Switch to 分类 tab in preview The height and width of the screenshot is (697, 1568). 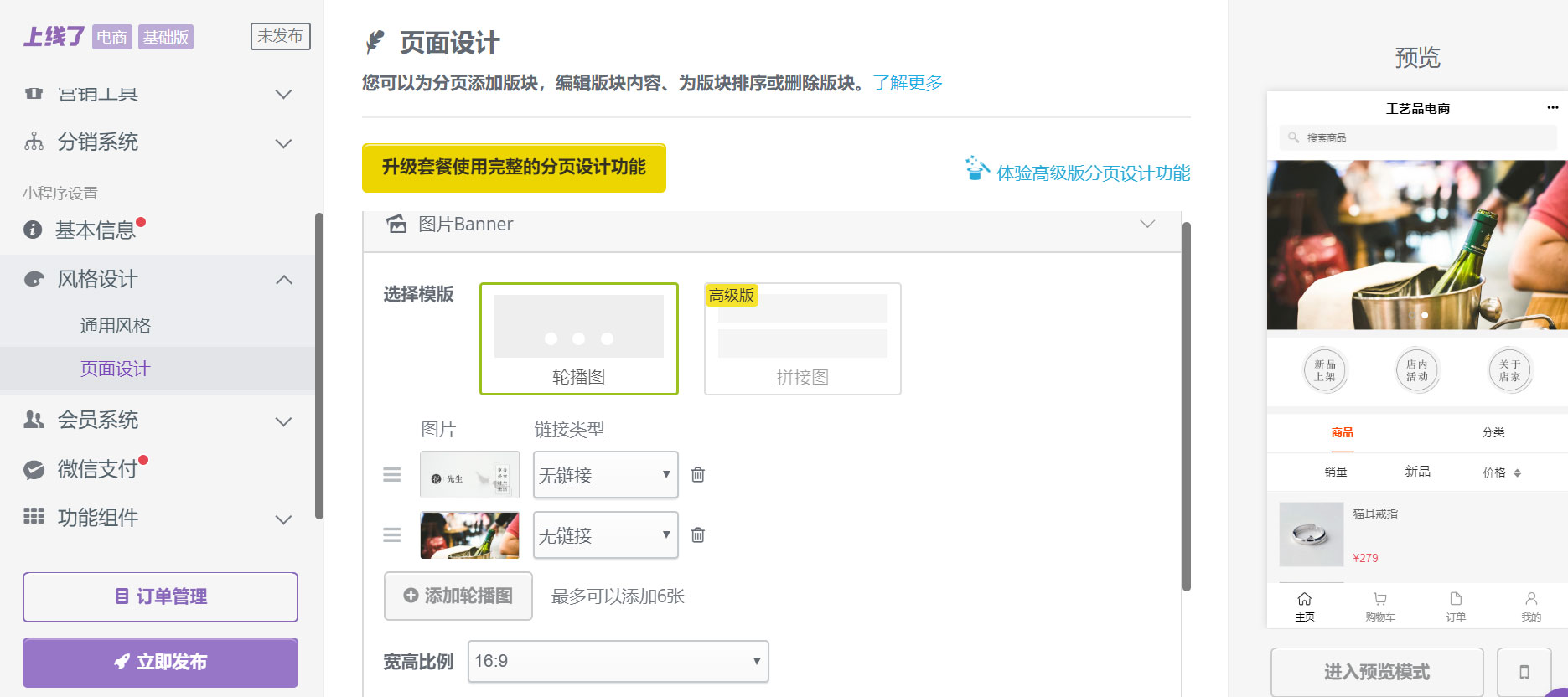[1493, 432]
